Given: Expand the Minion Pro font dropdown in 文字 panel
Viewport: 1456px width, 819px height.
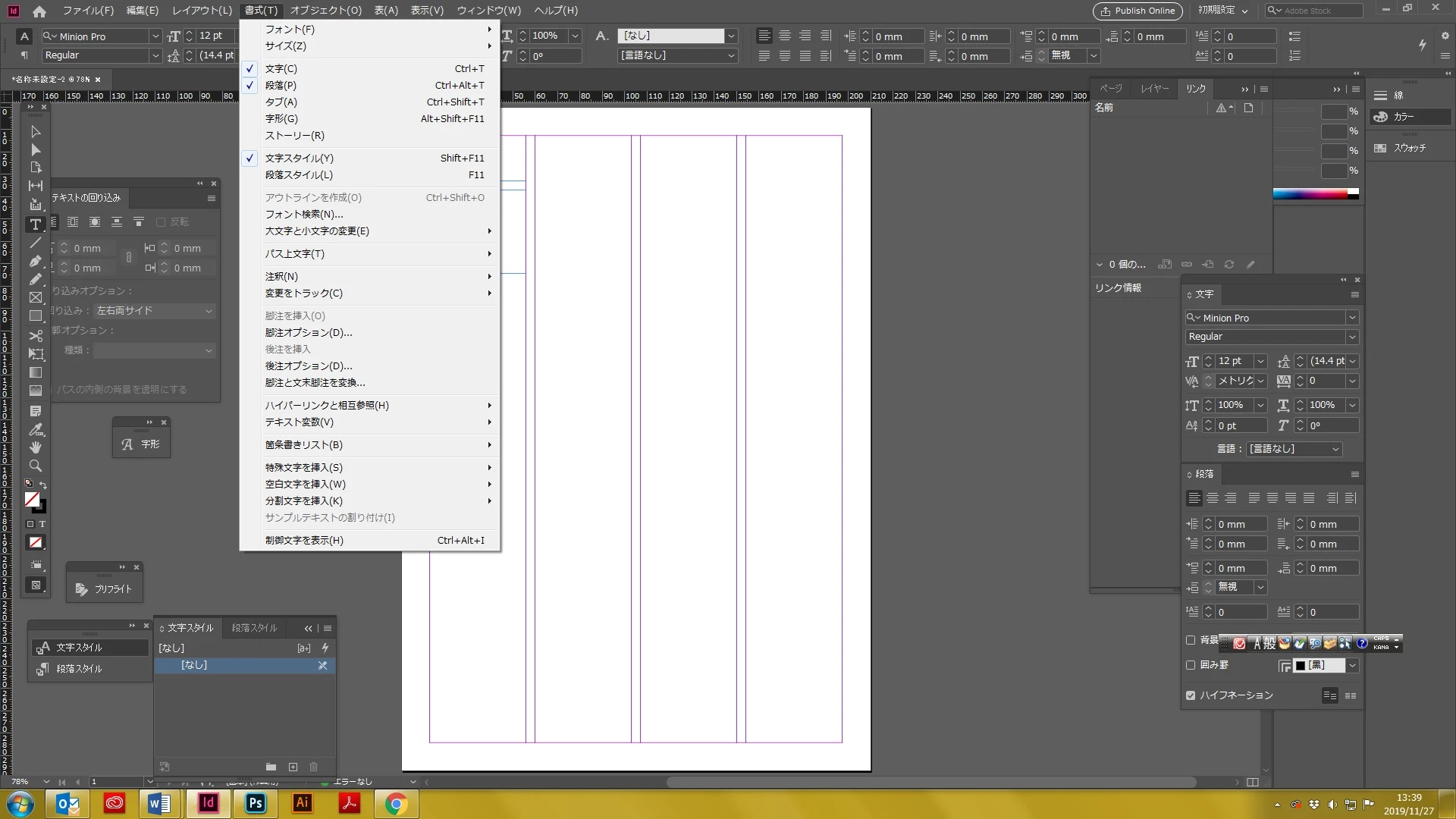Looking at the screenshot, I should 1351,318.
